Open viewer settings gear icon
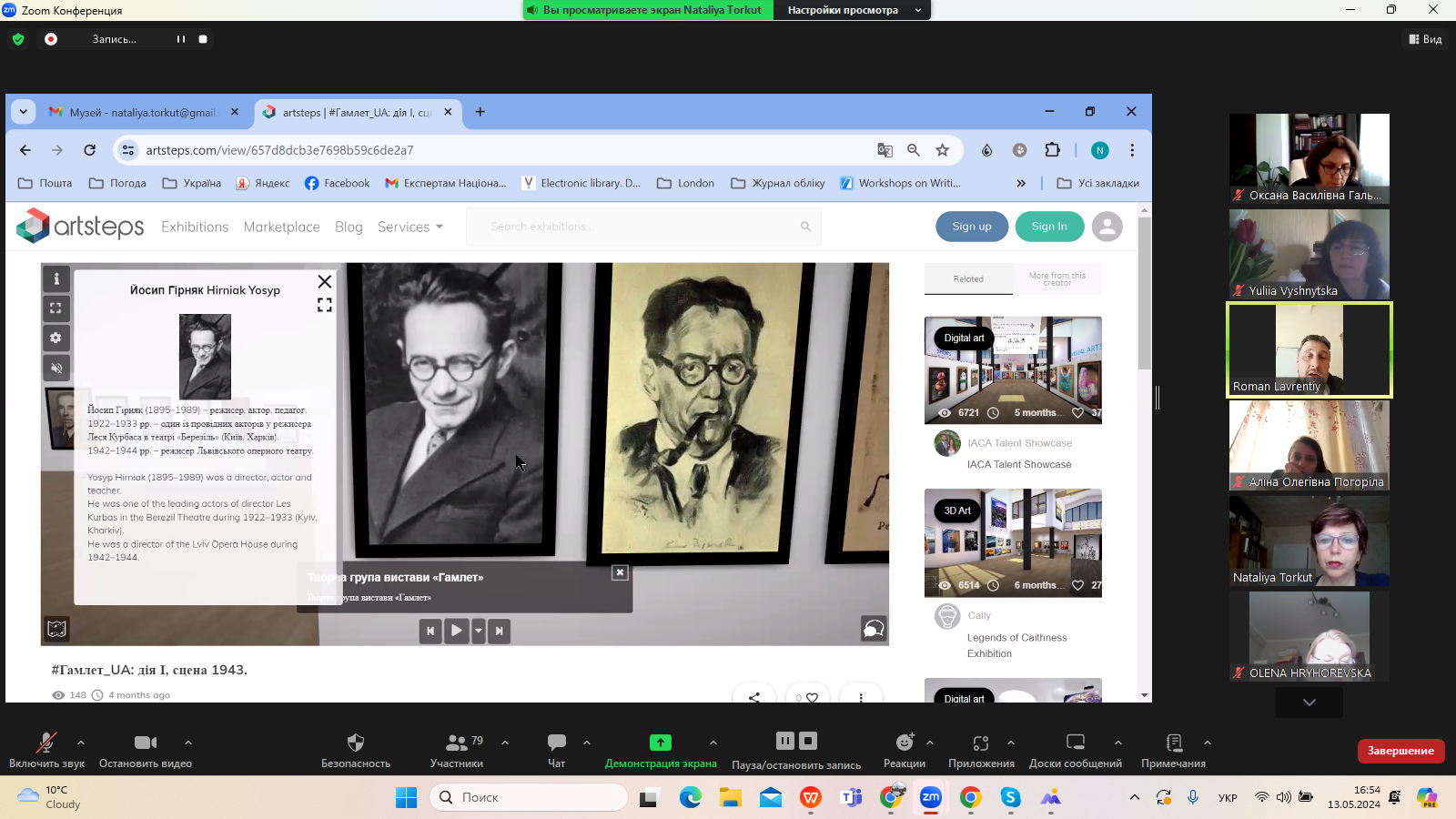 [x=56, y=339]
